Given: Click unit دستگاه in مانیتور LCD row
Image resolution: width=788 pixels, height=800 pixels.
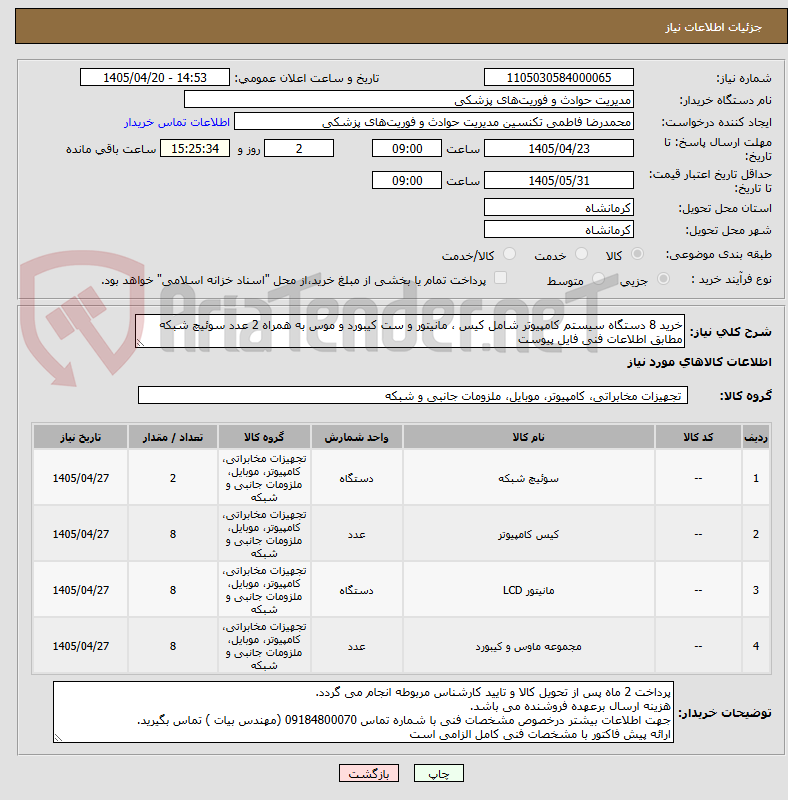Looking at the screenshot, I should [357, 590].
